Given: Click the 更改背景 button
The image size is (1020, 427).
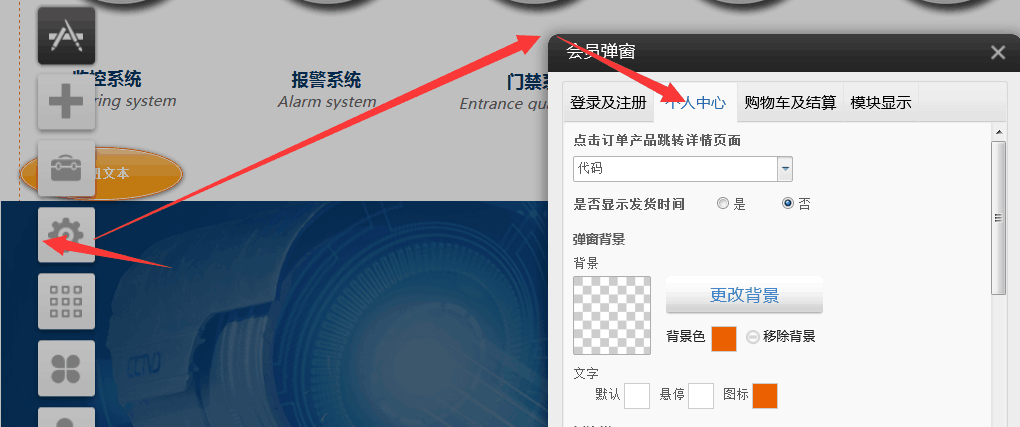Looking at the screenshot, I should click(744, 296).
